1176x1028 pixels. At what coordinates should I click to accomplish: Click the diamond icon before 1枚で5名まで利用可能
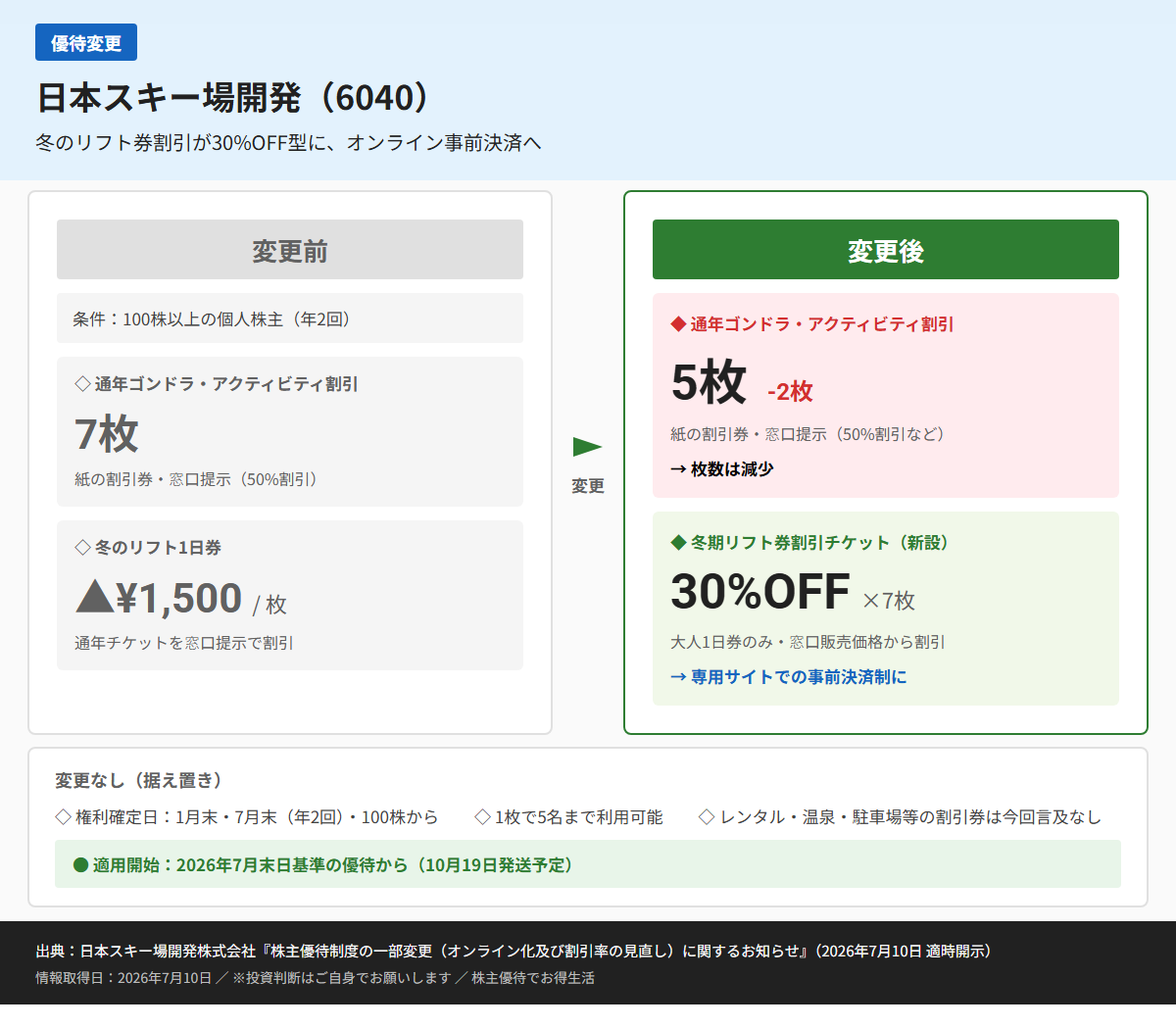click(482, 817)
